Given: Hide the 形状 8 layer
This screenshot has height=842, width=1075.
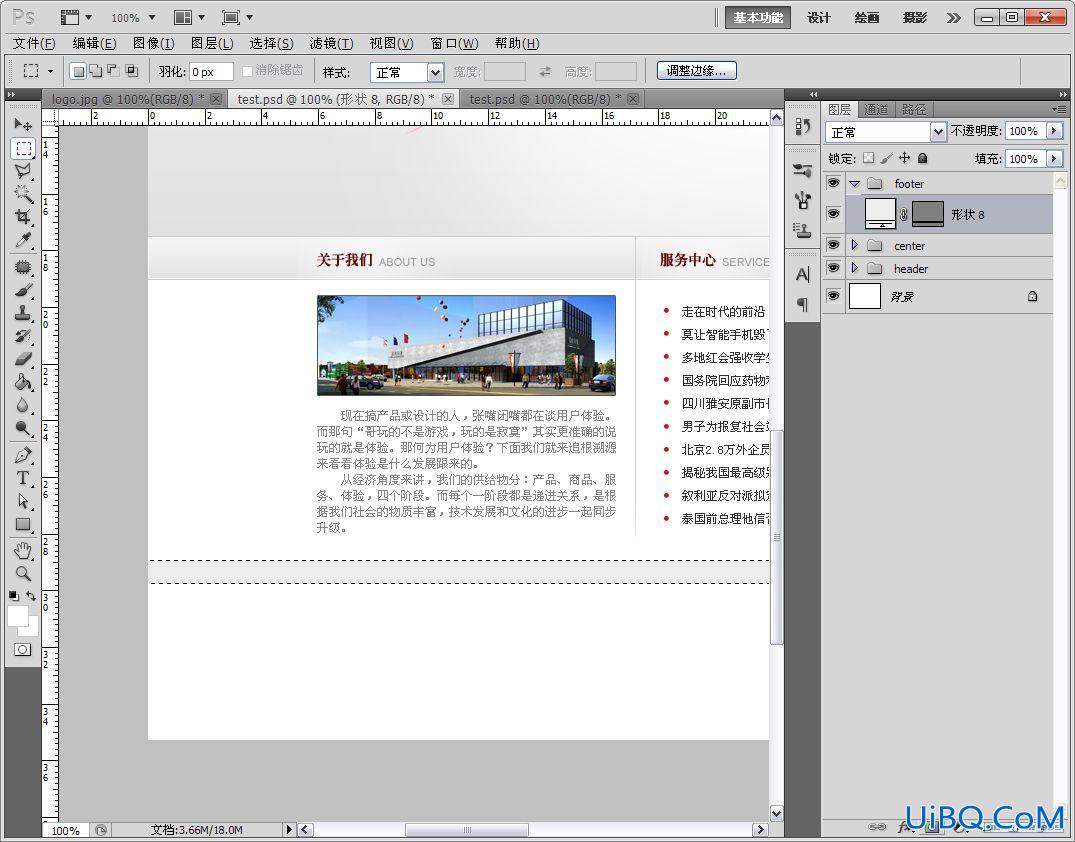Looking at the screenshot, I should pos(833,214).
